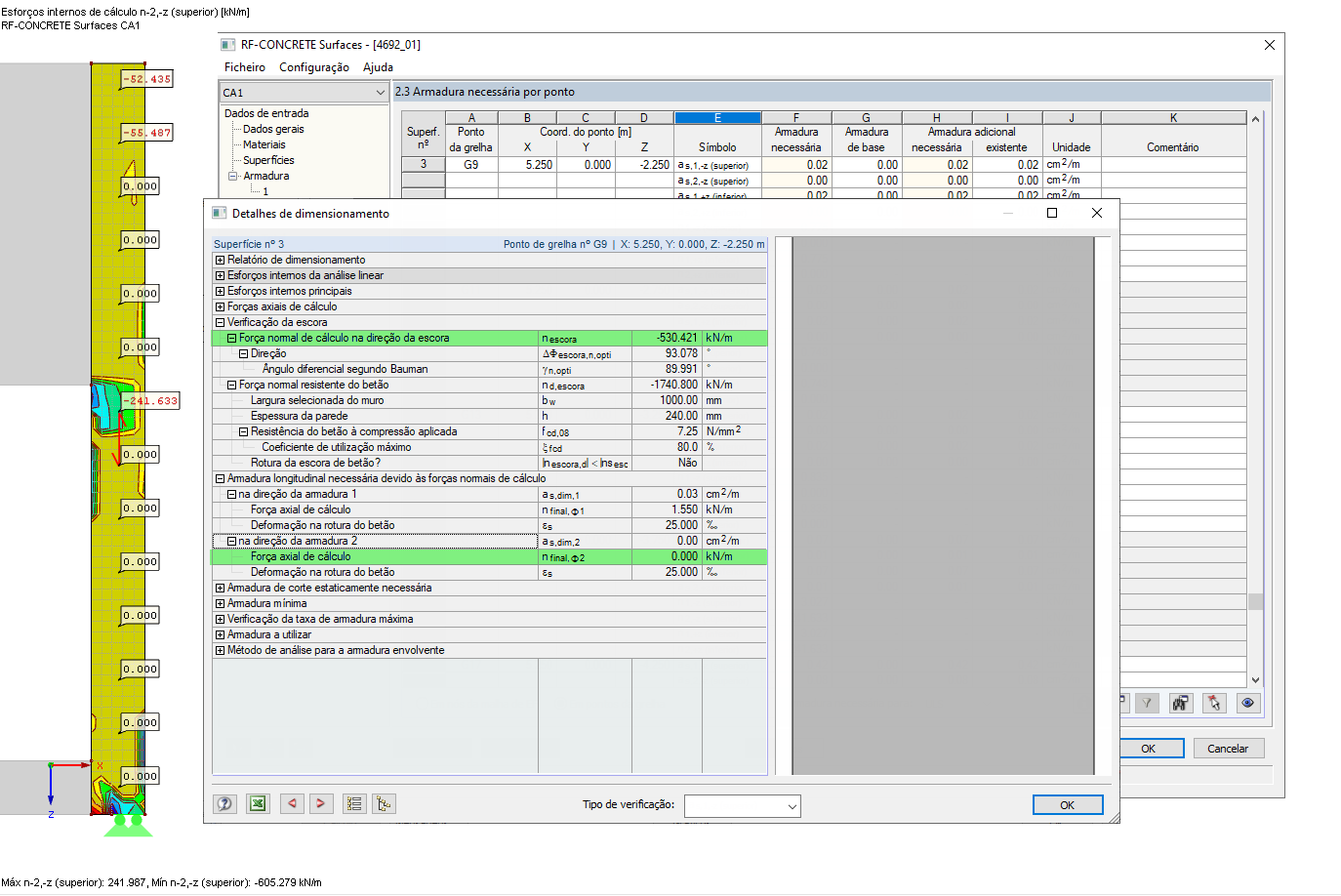The height and width of the screenshot is (896, 1341).
Task: Click the 'Comentário' column header
Action: pyautogui.click(x=1173, y=147)
